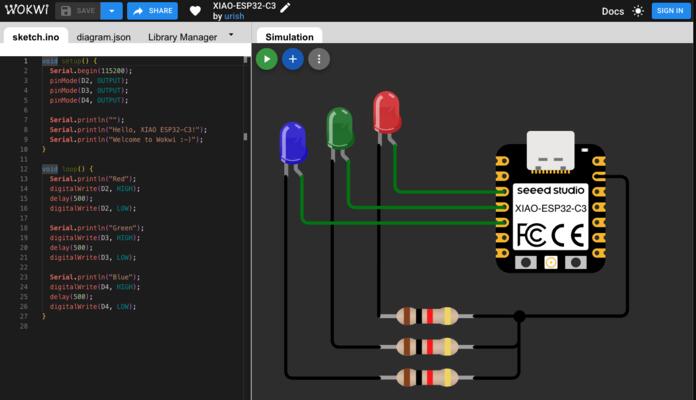This screenshot has width=696, height=400.
Task: Click the Wokwi logo
Action: [26, 10]
